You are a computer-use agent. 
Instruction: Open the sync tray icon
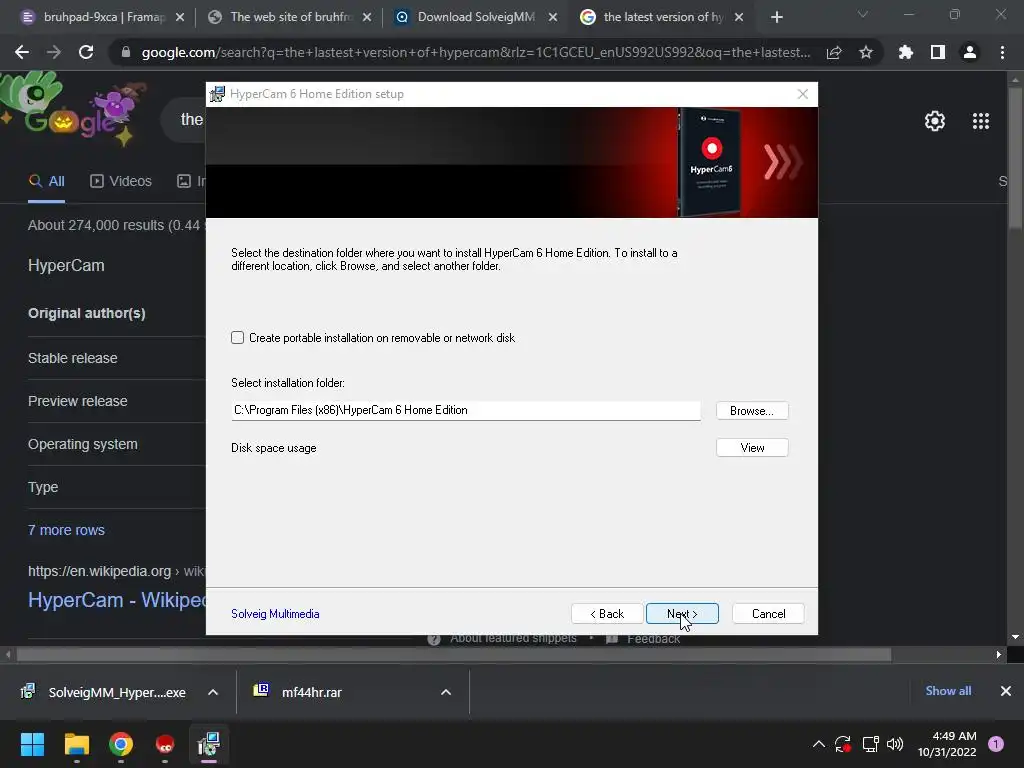click(842, 744)
